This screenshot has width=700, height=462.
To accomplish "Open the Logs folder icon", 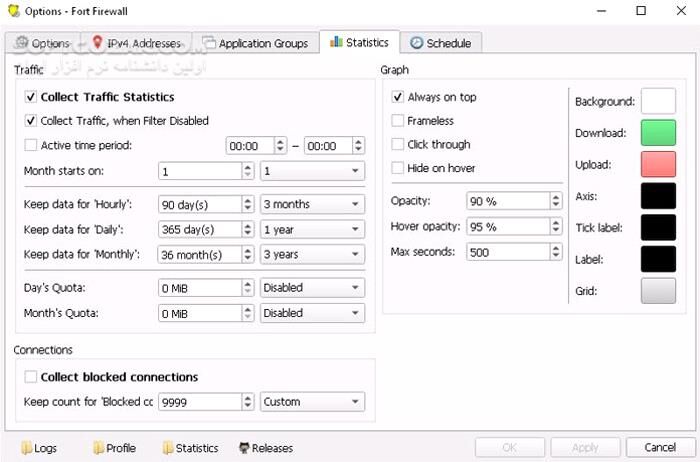I will pos(26,448).
